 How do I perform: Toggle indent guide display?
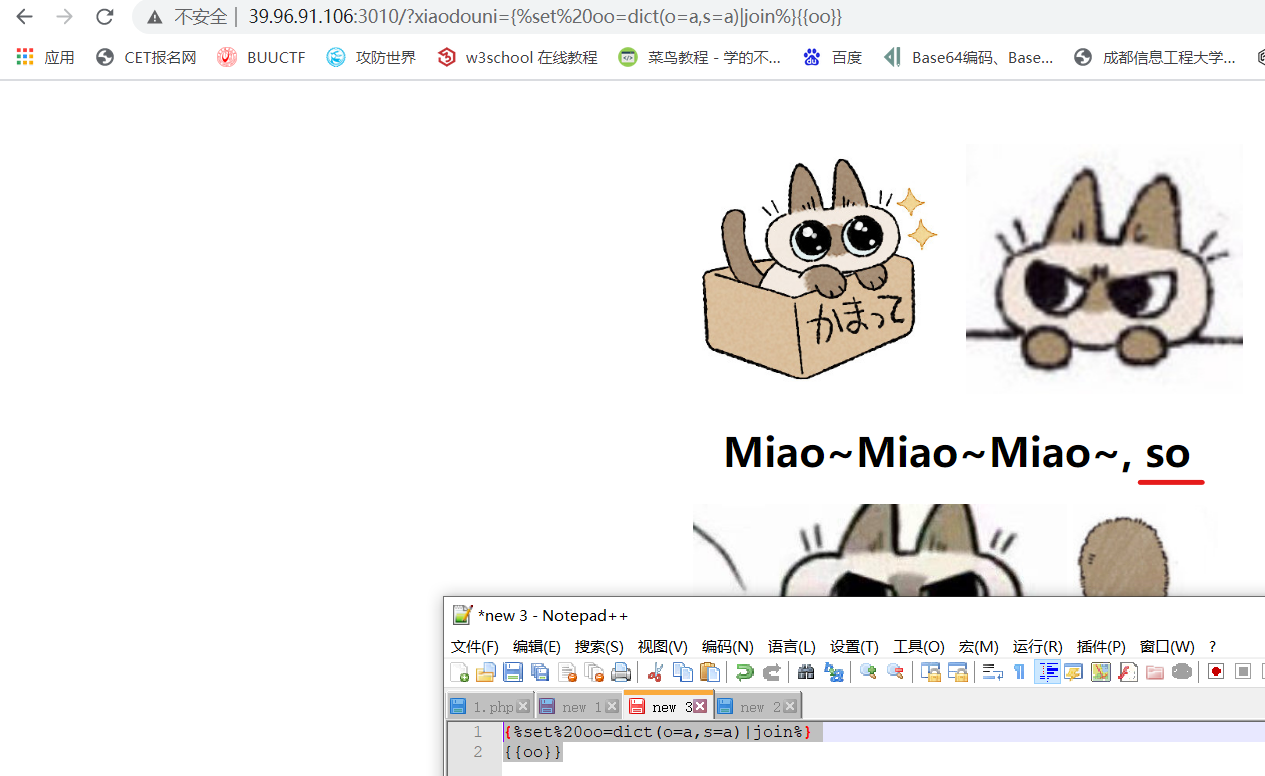[1047, 672]
